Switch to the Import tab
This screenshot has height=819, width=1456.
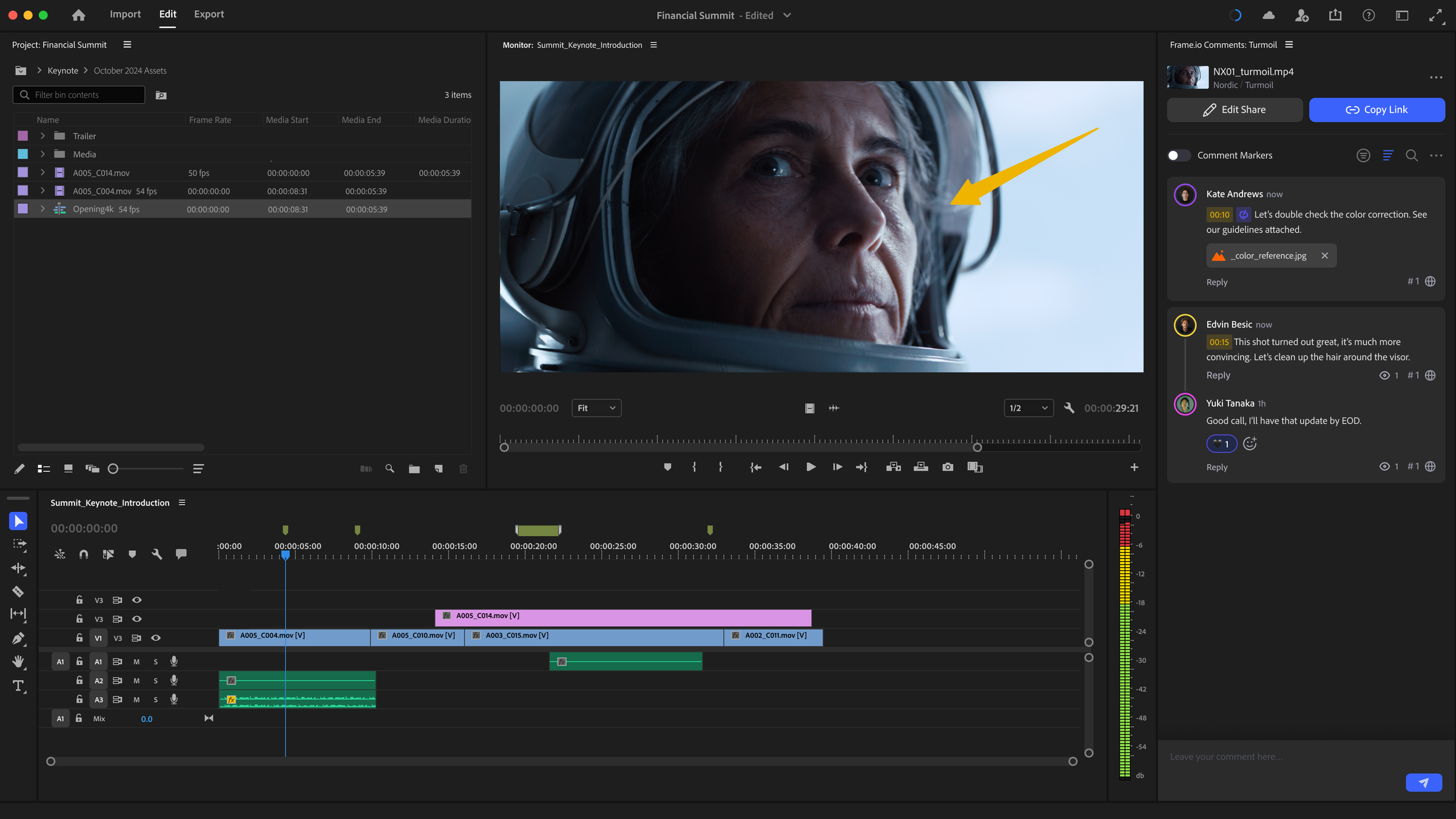(x=125, y=15)
